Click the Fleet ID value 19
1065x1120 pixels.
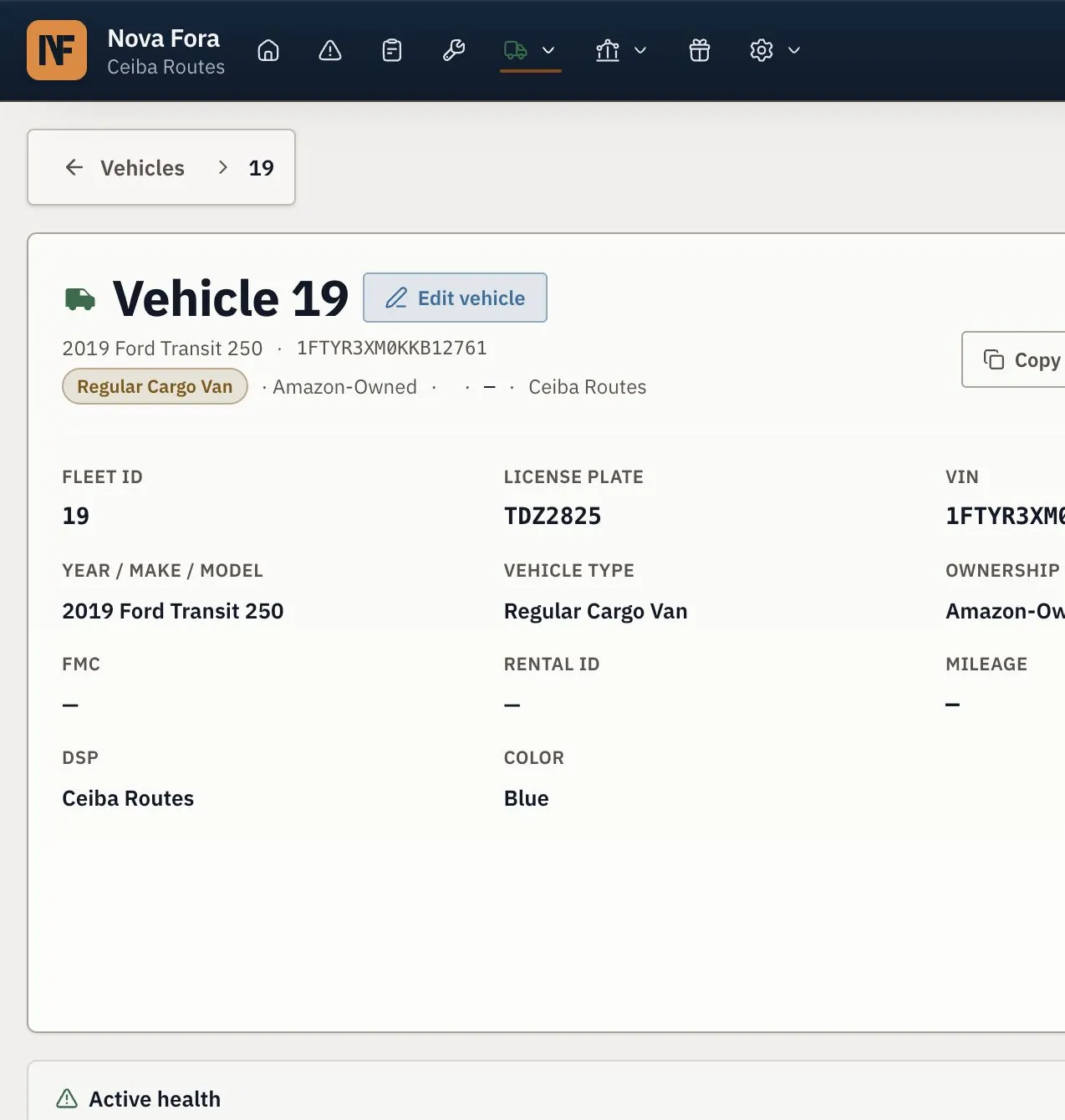[76, 516]
